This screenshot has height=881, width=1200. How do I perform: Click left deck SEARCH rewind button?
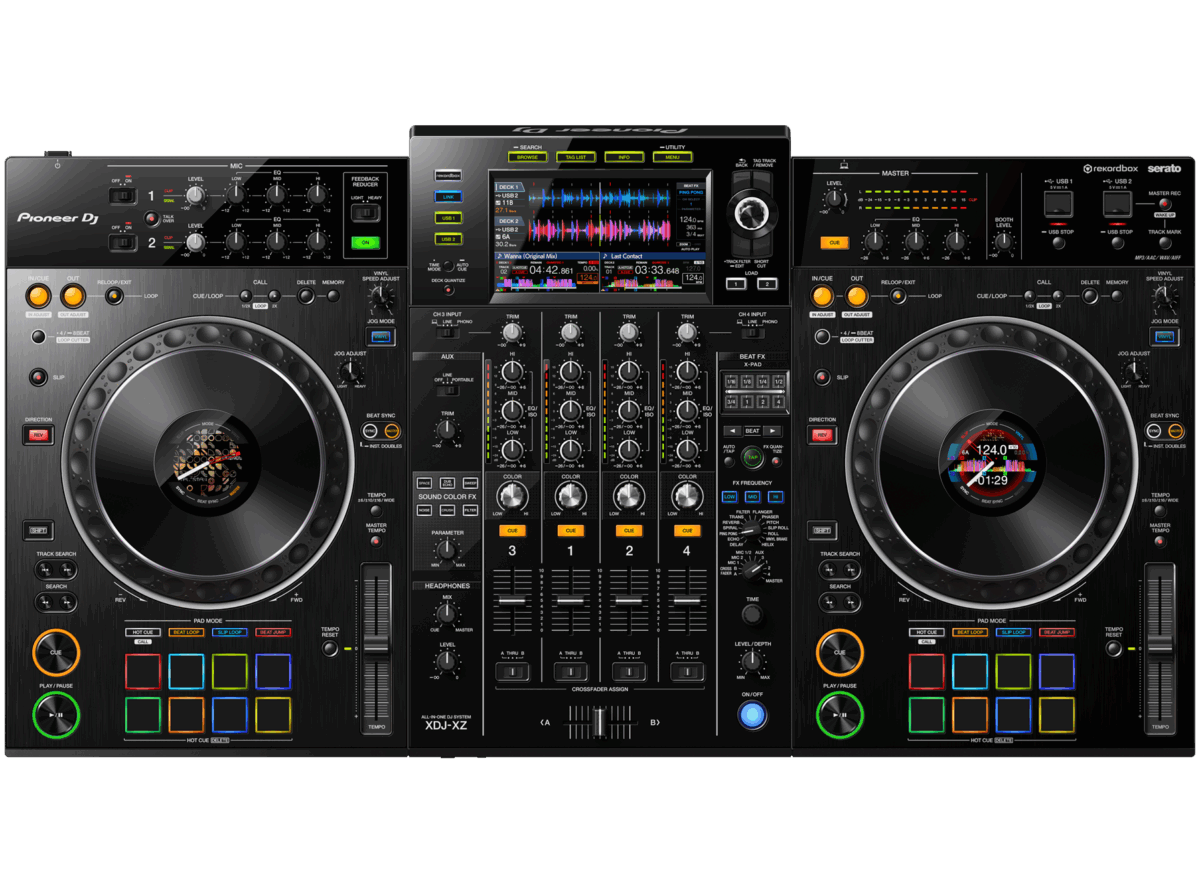(46, 603)
